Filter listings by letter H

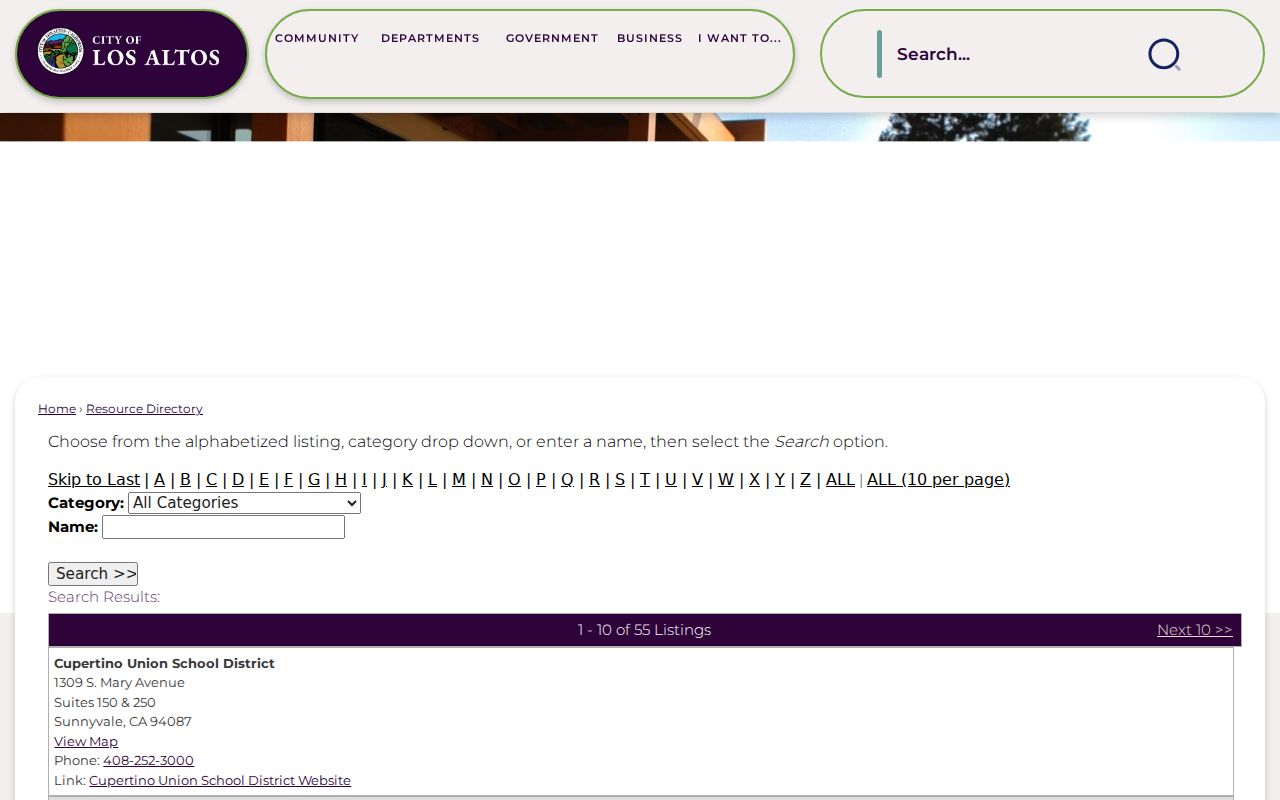[341, 480]
